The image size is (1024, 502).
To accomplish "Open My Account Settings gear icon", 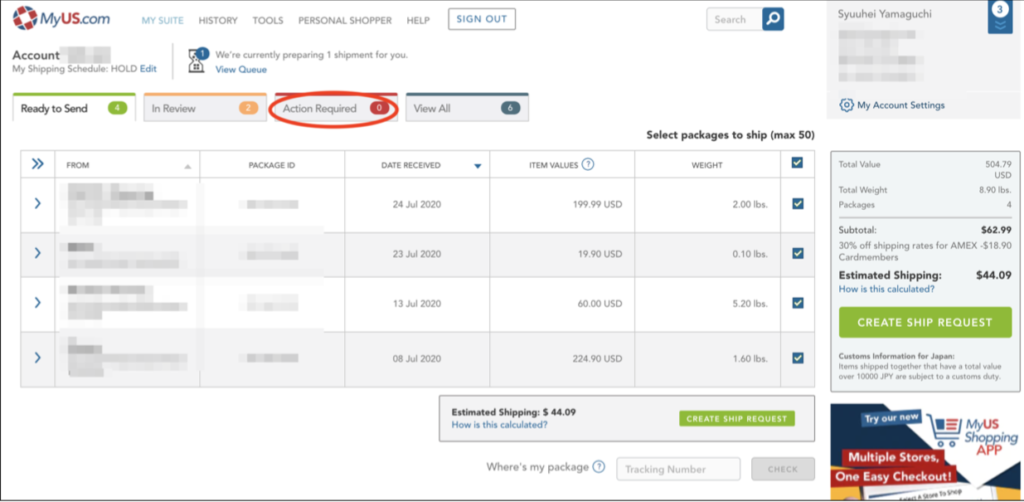I will [846, 105].
